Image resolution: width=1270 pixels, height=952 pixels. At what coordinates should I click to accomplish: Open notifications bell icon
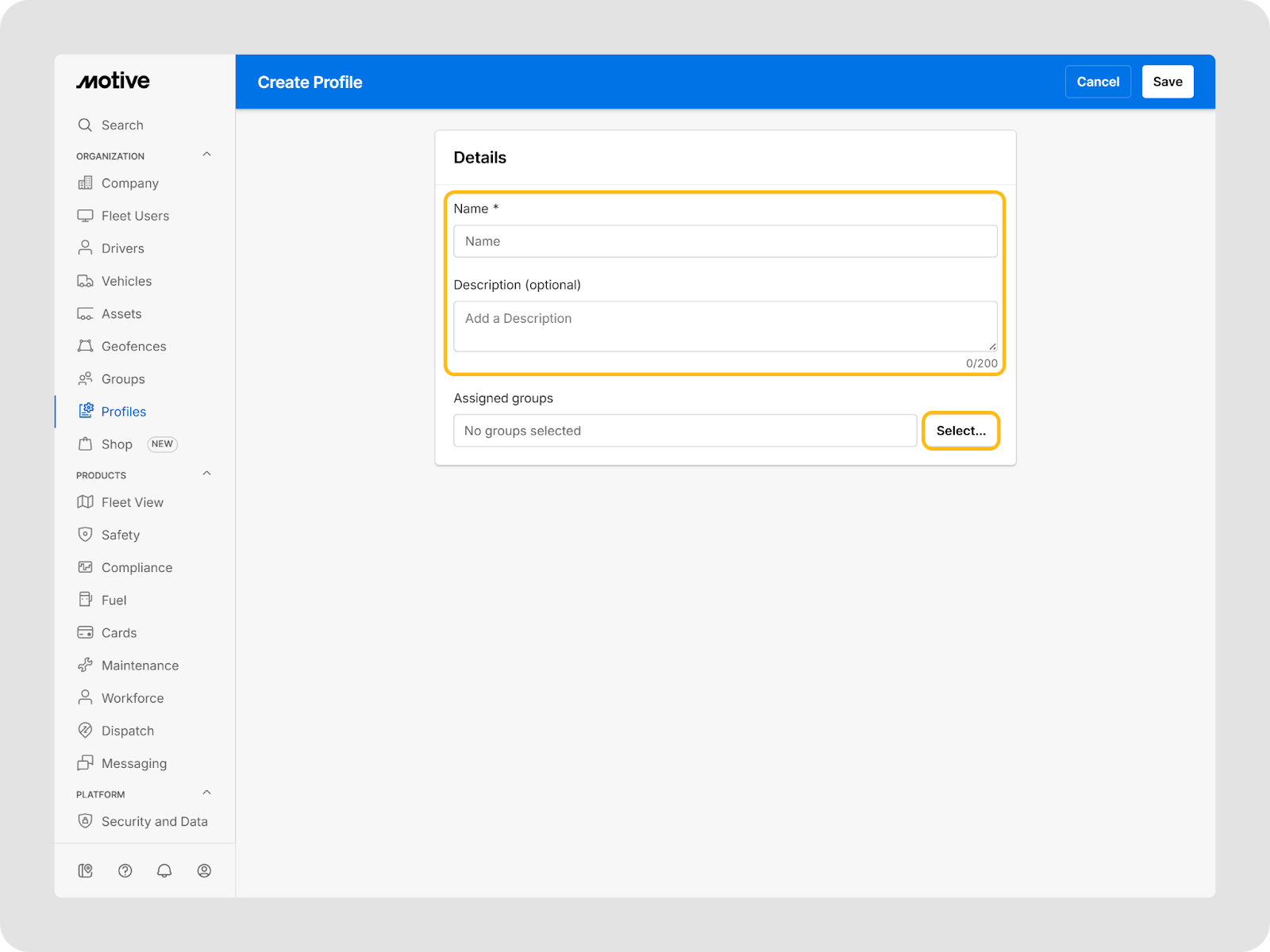click(x=164, y=870)
